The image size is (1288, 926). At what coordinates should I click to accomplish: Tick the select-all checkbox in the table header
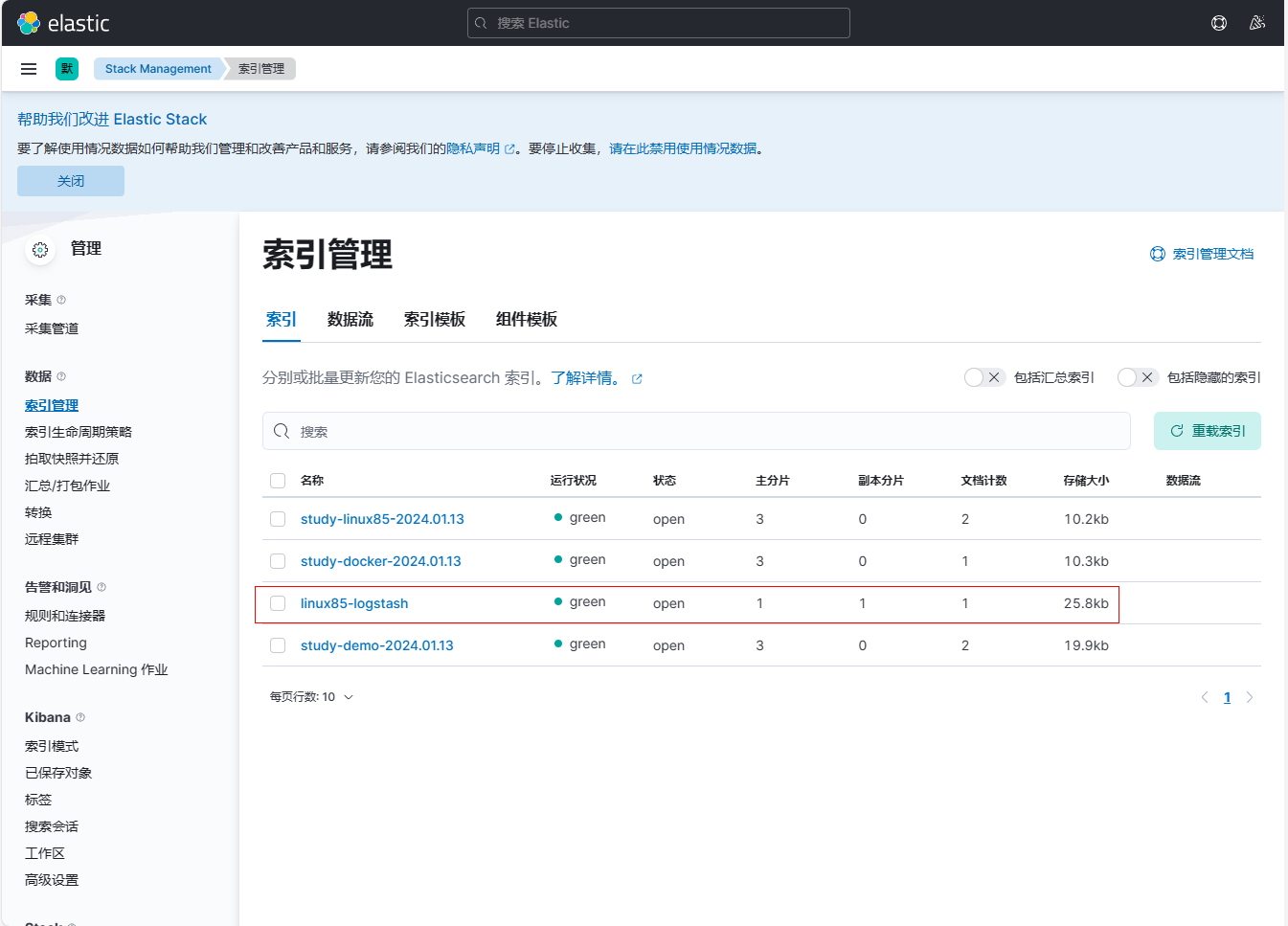278,481
